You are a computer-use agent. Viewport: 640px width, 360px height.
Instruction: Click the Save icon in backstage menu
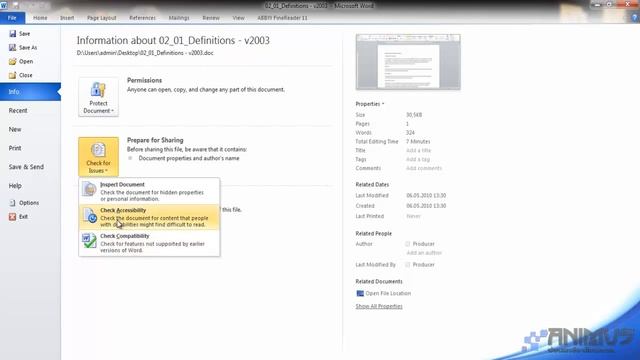13,33
